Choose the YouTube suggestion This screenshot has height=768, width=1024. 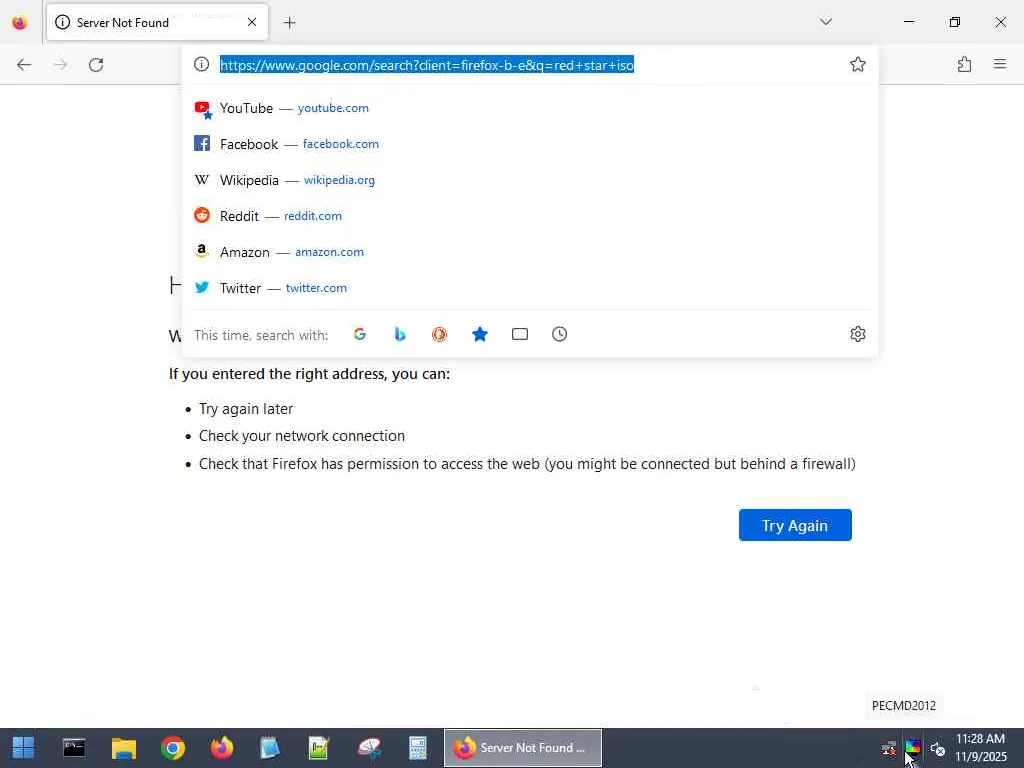pyautogui.click(x=530, y=108)
